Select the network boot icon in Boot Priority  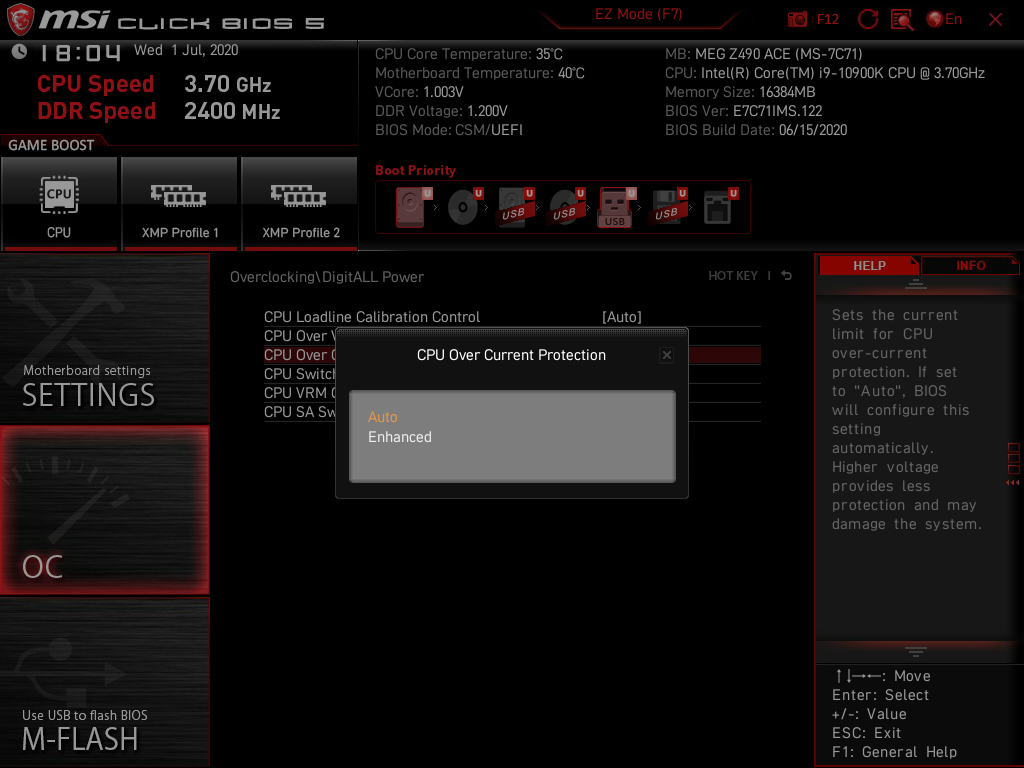click(x=716, y=205)
